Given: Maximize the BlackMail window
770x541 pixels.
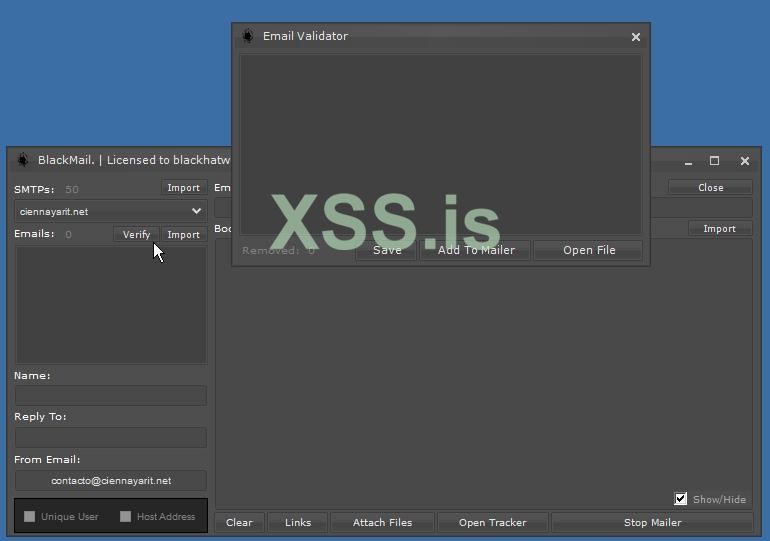Looking at the screenshot, I should tap(715, 161).
